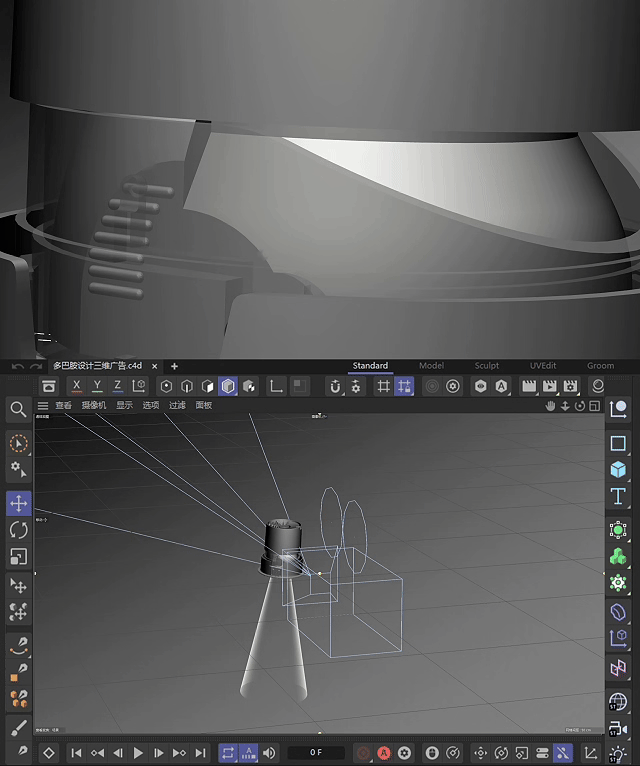Toggle the coordinate system icon
This screenshot has width=640, height=766.
click(x=139, y=386)
